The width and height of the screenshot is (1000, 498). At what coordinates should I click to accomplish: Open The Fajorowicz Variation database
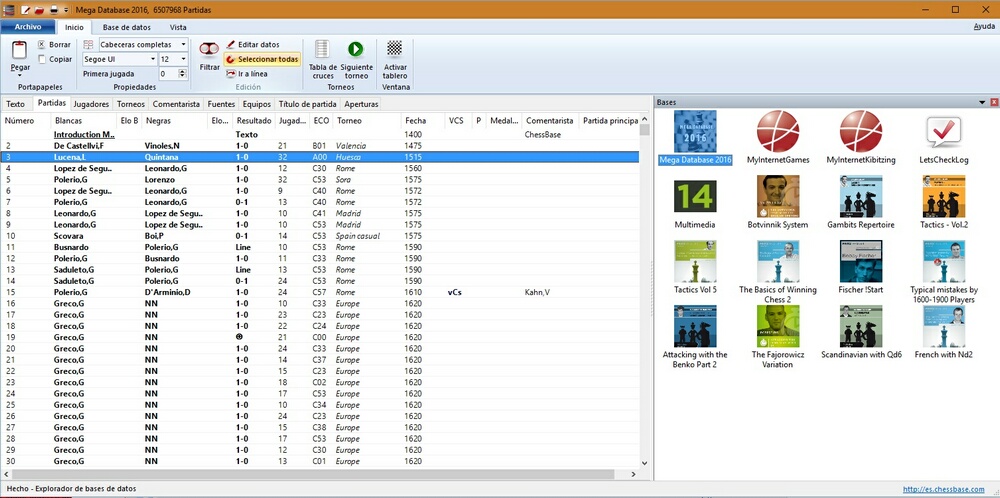coord(777,326)
